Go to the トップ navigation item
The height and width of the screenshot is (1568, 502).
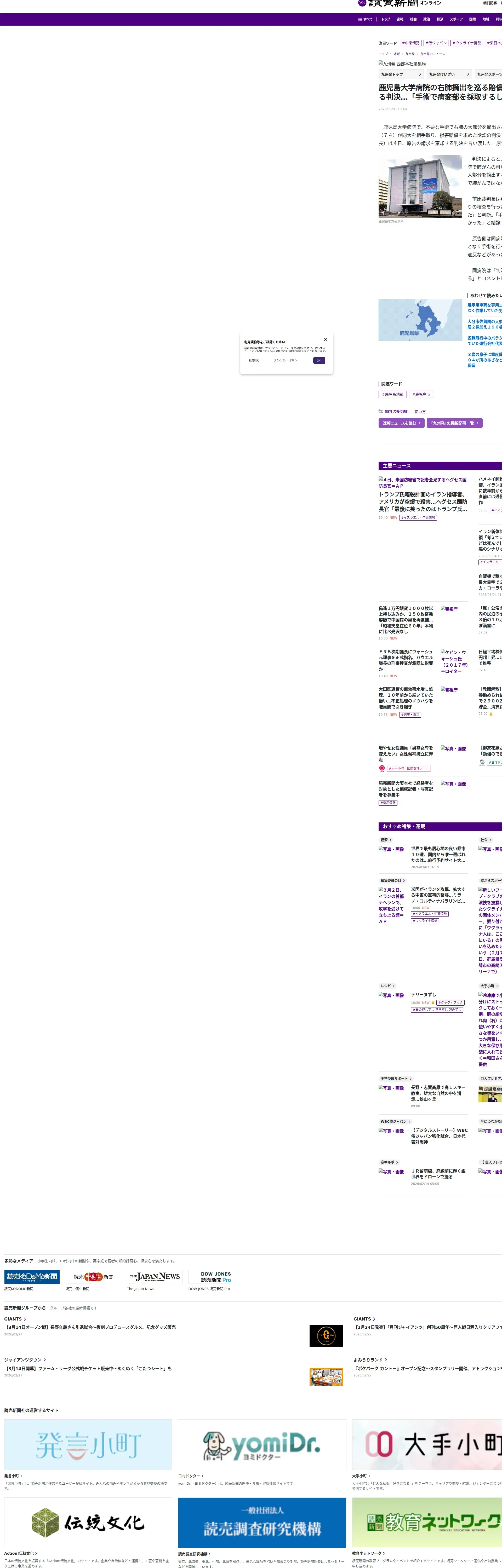pyautogui.click(x=386, y=20)
